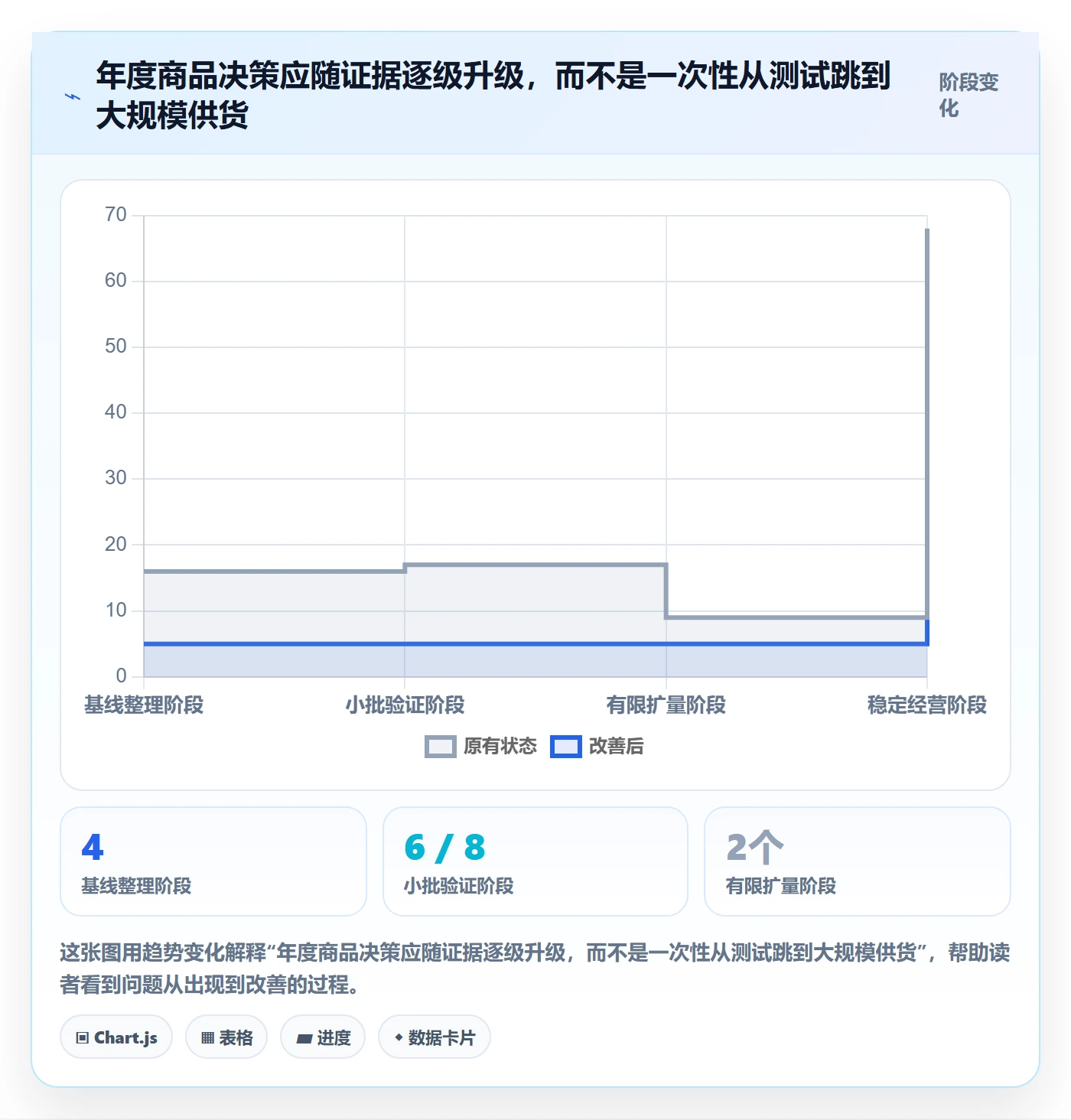Select the 表格 tag chip
This screenshot has width=1071, height=1120.
[x=226, y=1037]
